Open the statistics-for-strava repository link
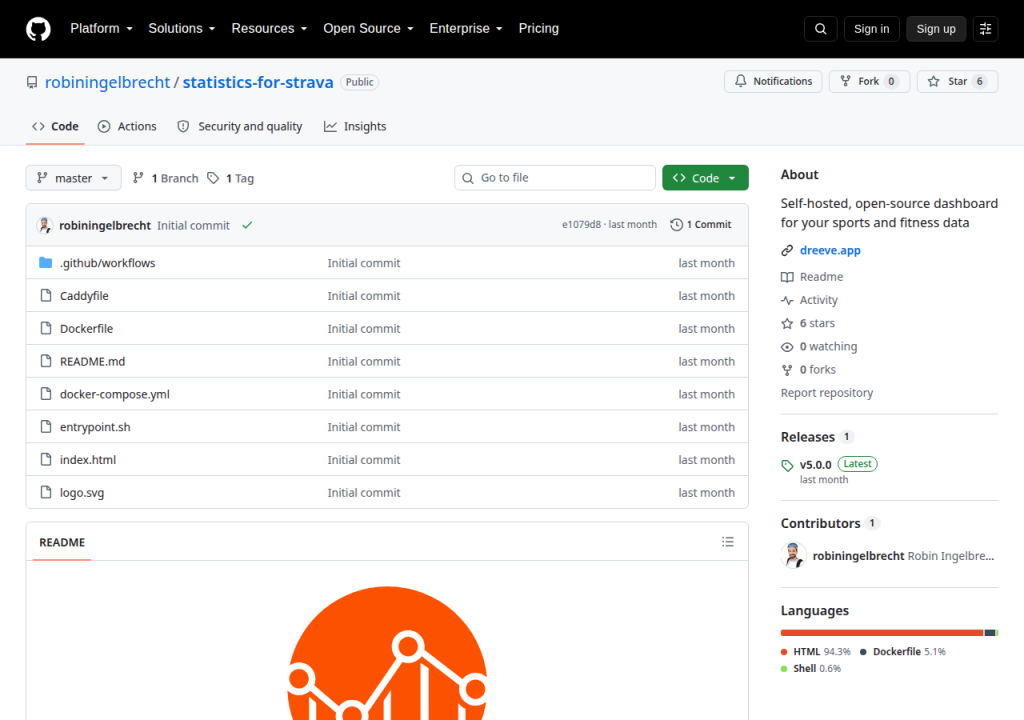This screenshot has width=1024, height=720. (x=258, y=82)
